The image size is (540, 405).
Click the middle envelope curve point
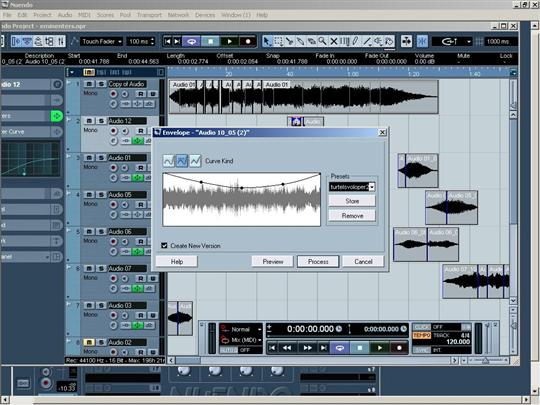(242, 188)
